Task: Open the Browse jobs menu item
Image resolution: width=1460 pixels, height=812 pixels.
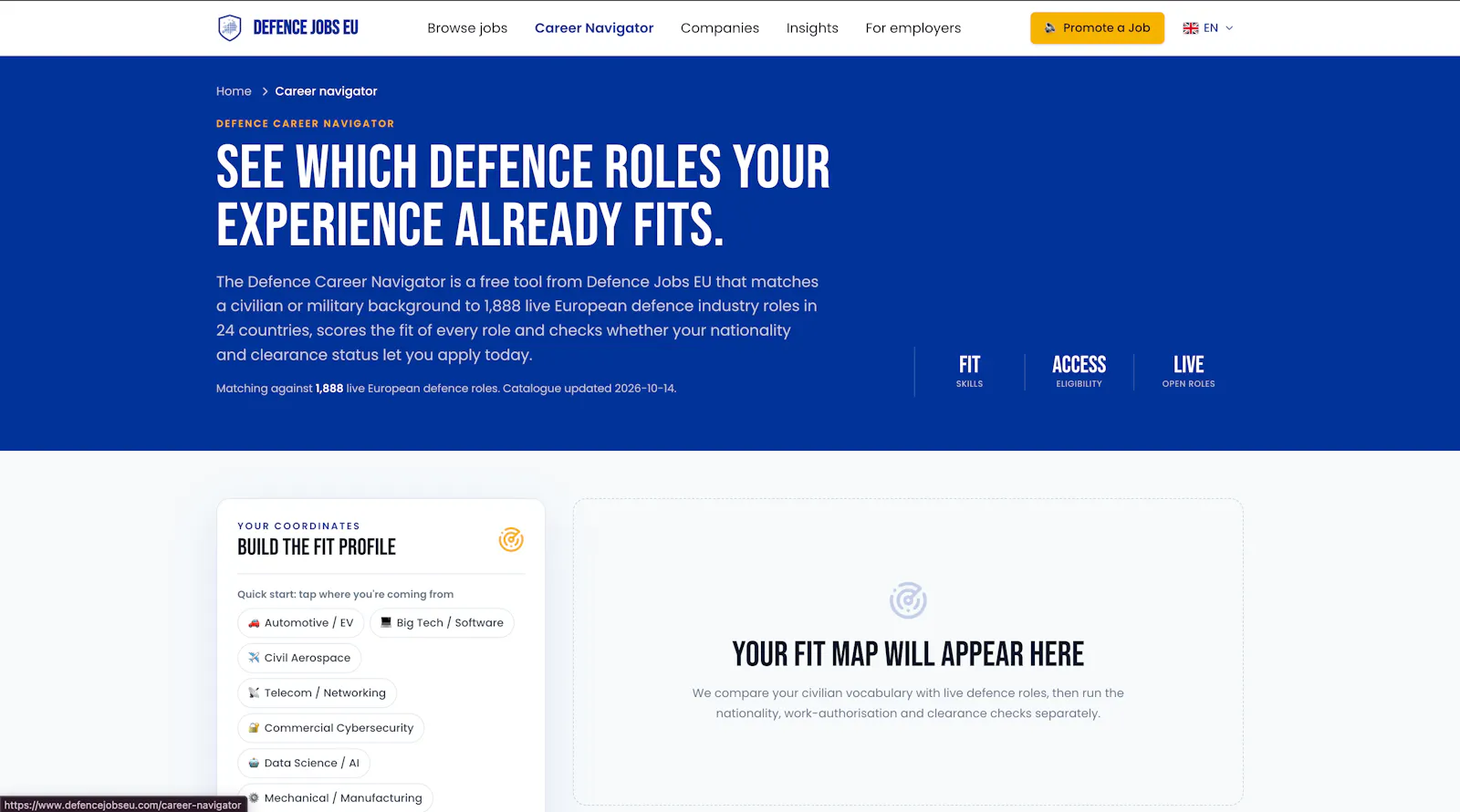Action: [467, 28]
